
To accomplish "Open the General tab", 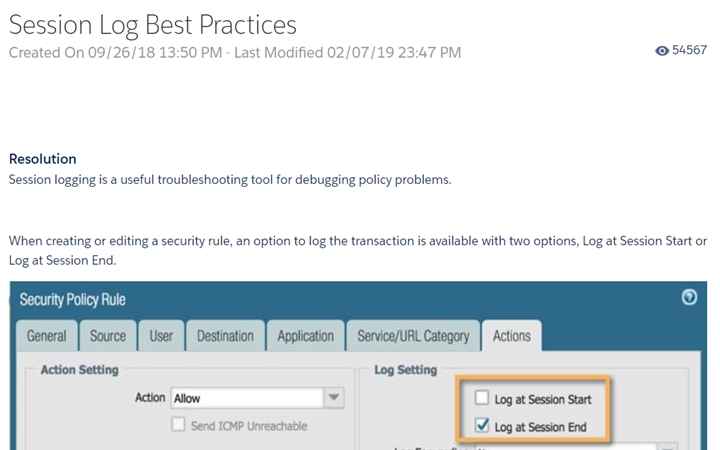I will (x=46, y=336).
